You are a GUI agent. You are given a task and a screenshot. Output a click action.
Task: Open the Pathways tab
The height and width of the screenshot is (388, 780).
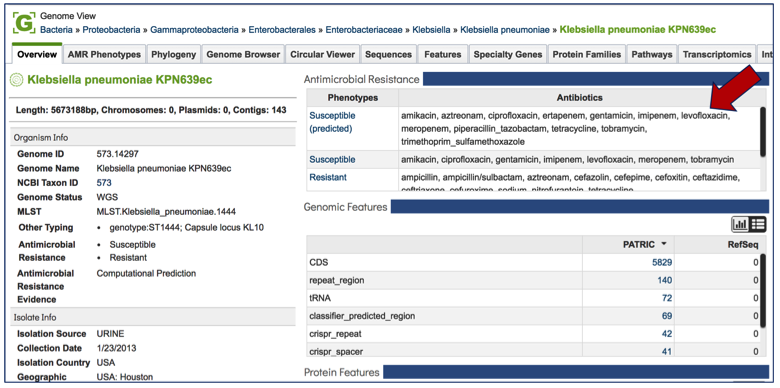(652, 54)
